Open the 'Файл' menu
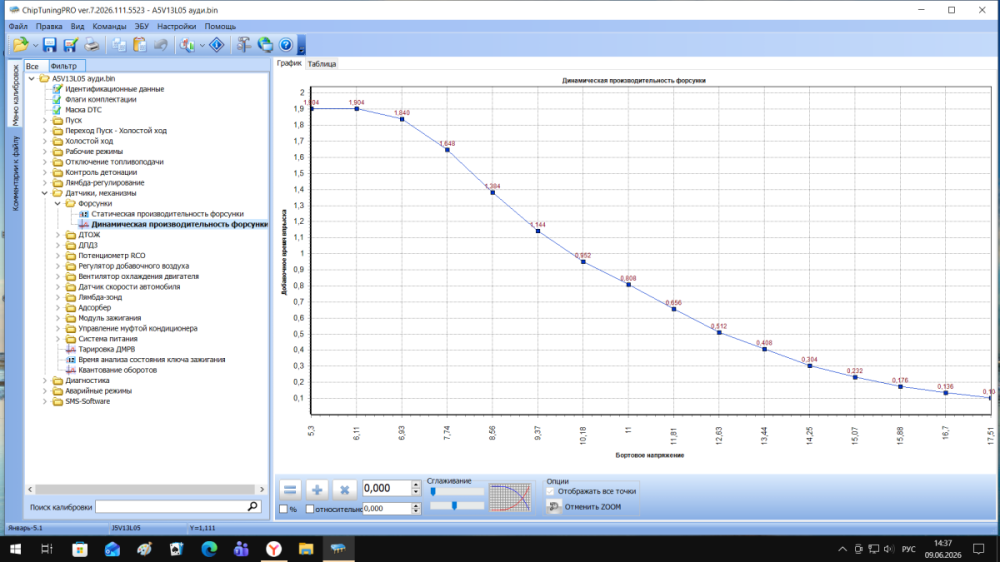 (x=18, y=26)
